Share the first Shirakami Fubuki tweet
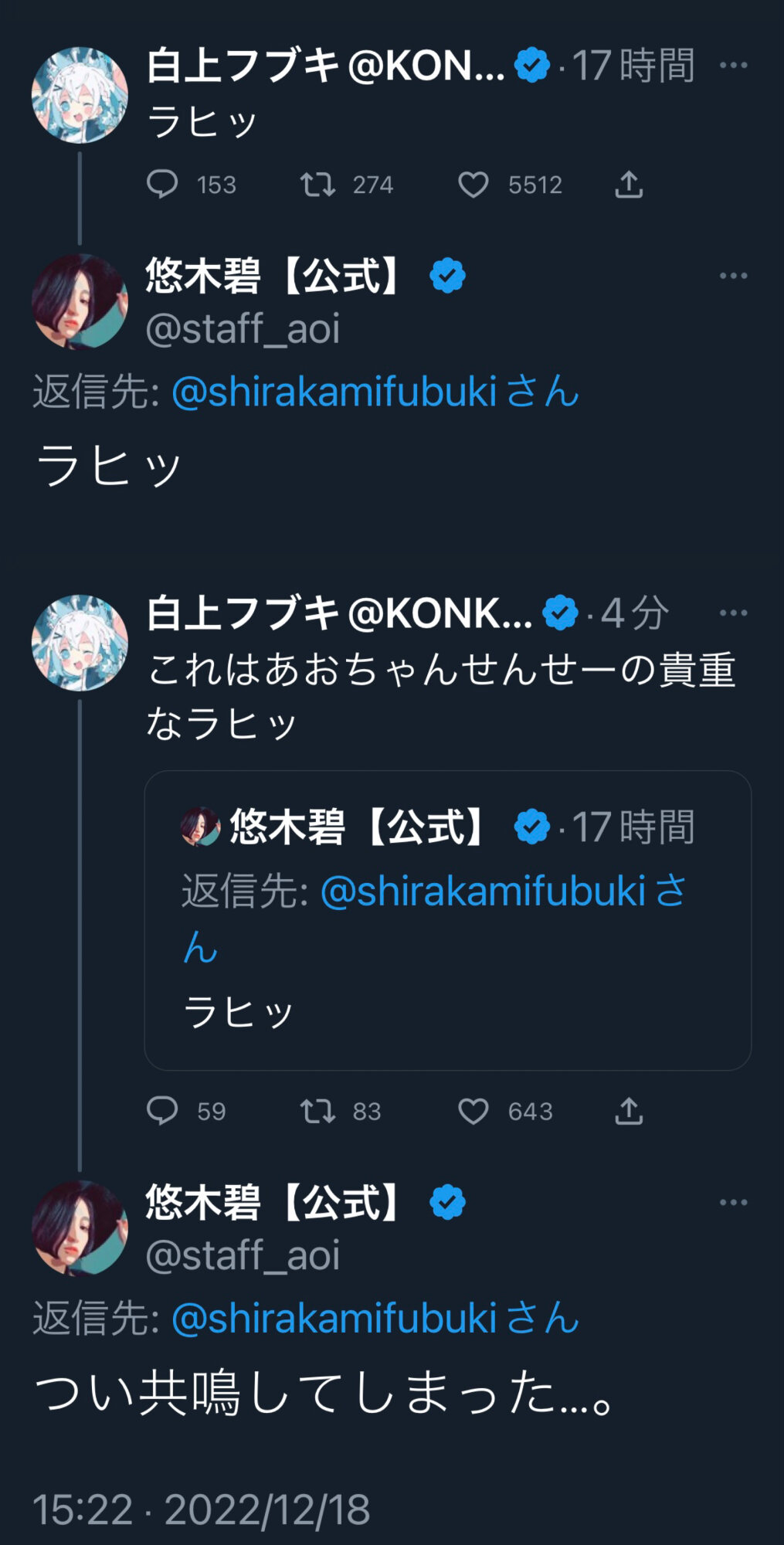The width and height of the screenshot is (784, 1545). pyautogui.click(x=629, y=185)
